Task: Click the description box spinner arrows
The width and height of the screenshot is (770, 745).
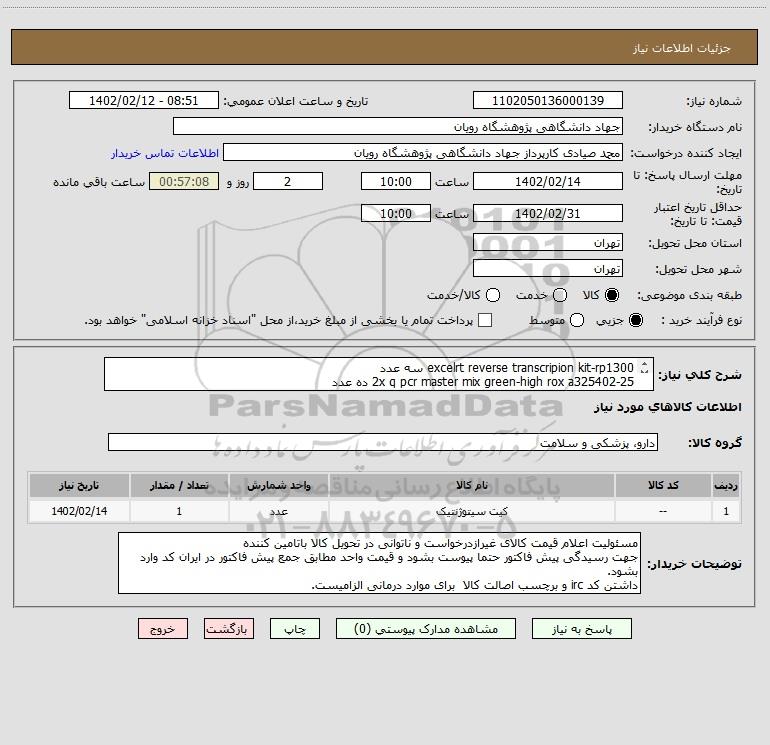Action: click(644, 367)
